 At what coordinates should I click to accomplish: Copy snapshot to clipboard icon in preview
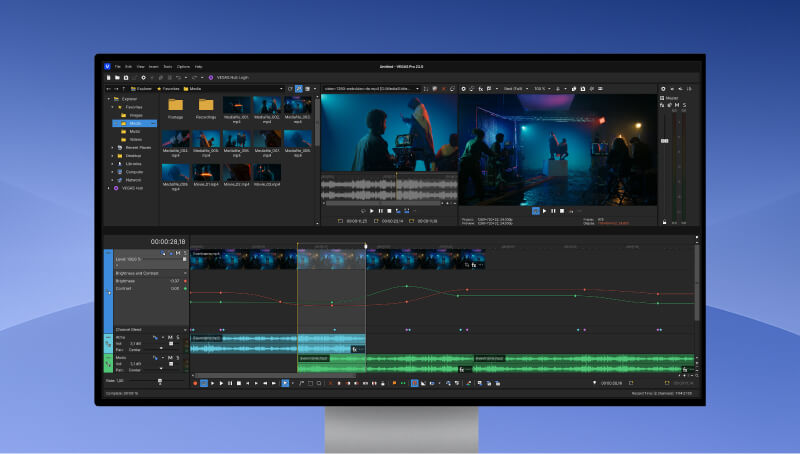tap(574, 89)
